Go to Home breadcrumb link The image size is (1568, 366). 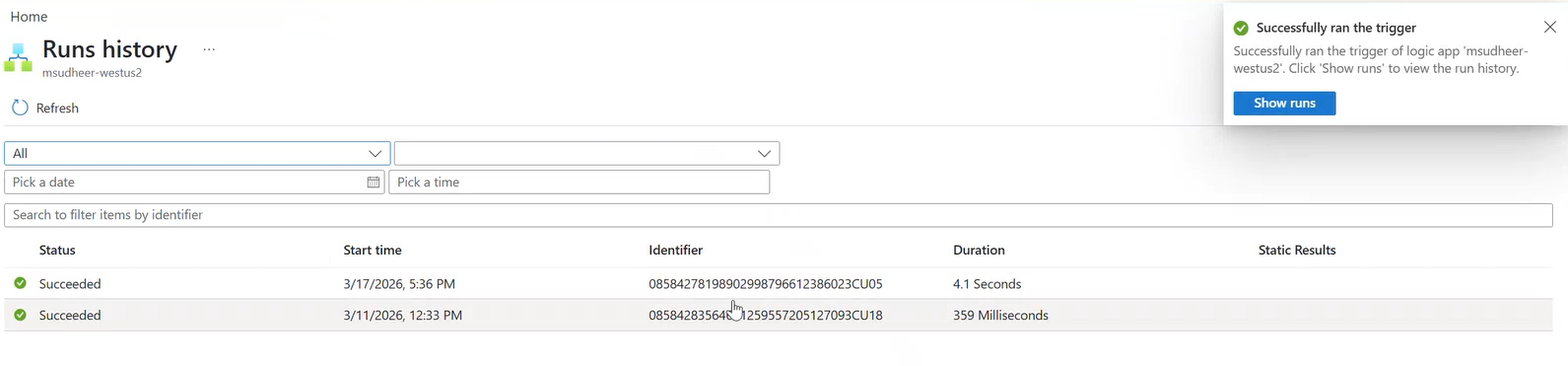29,17
